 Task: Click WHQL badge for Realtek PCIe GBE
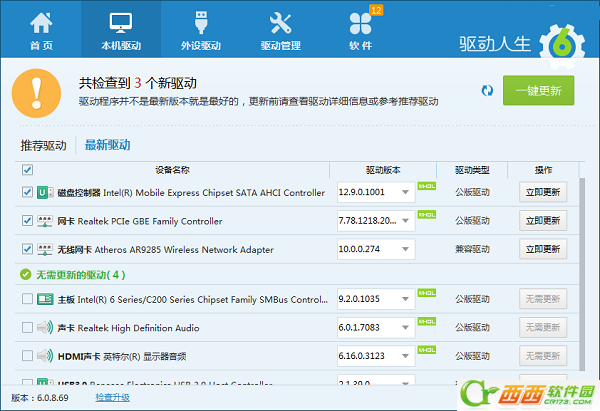tap(427, 214)
